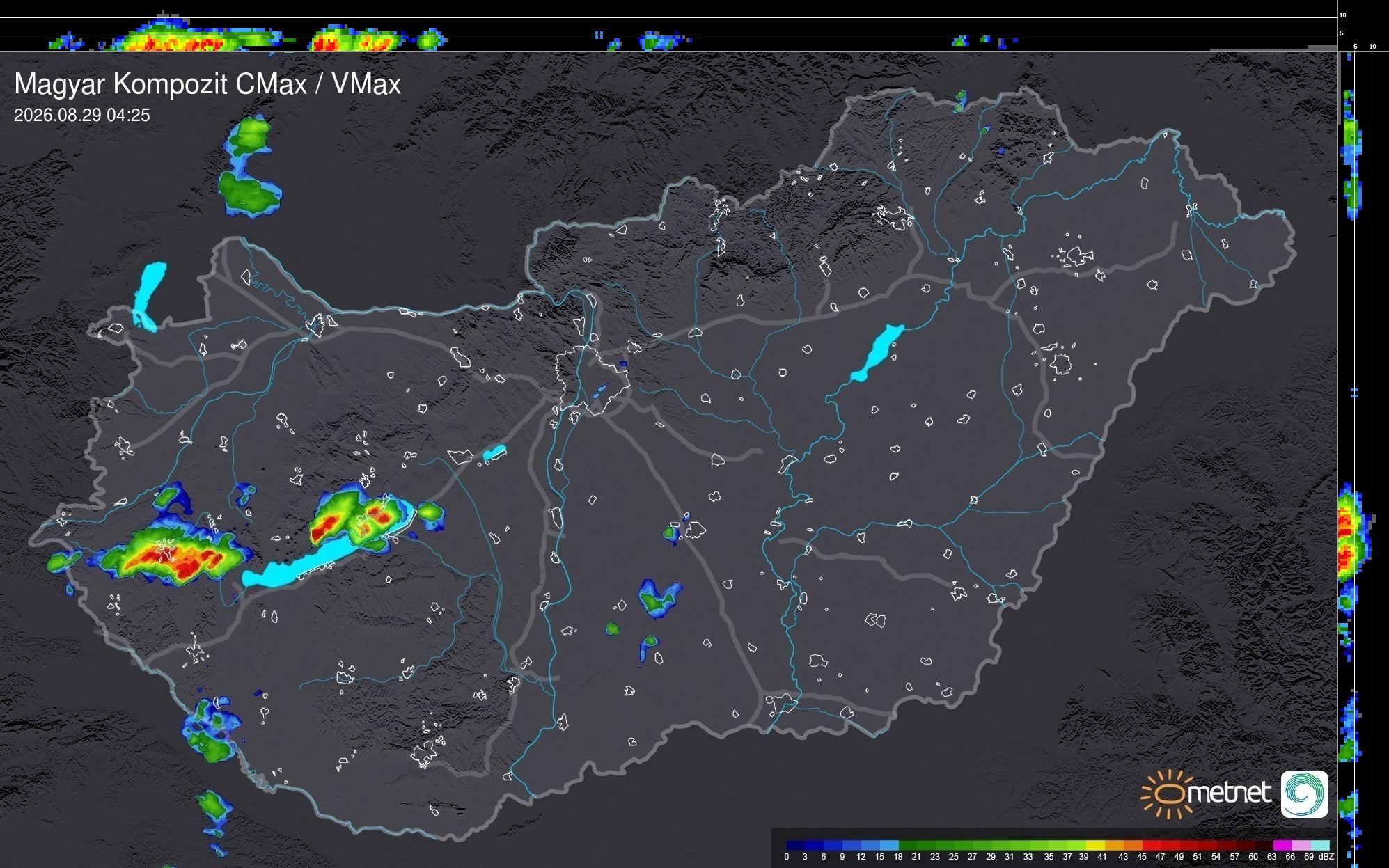Viewport: 1389px width, 868px height.
Task: Click the '57' label on the color scale
Action: pyautogui.click(x=1234, y=857)
